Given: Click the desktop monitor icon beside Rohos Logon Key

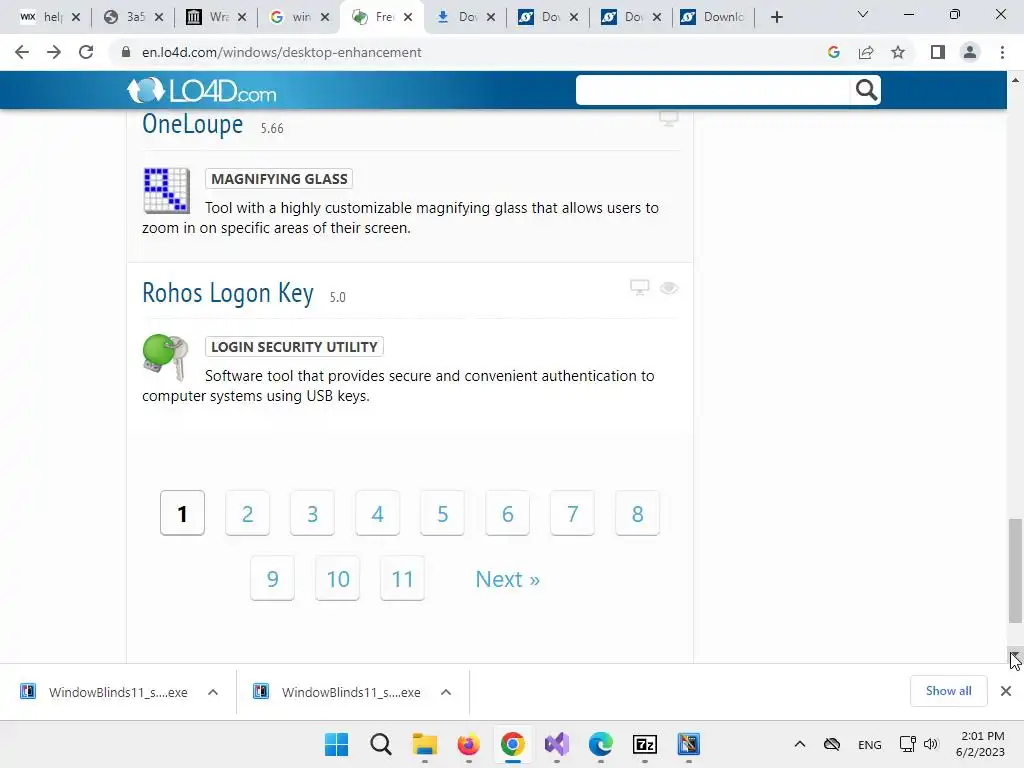Looking at the screenshot, I should coord(639,287).
